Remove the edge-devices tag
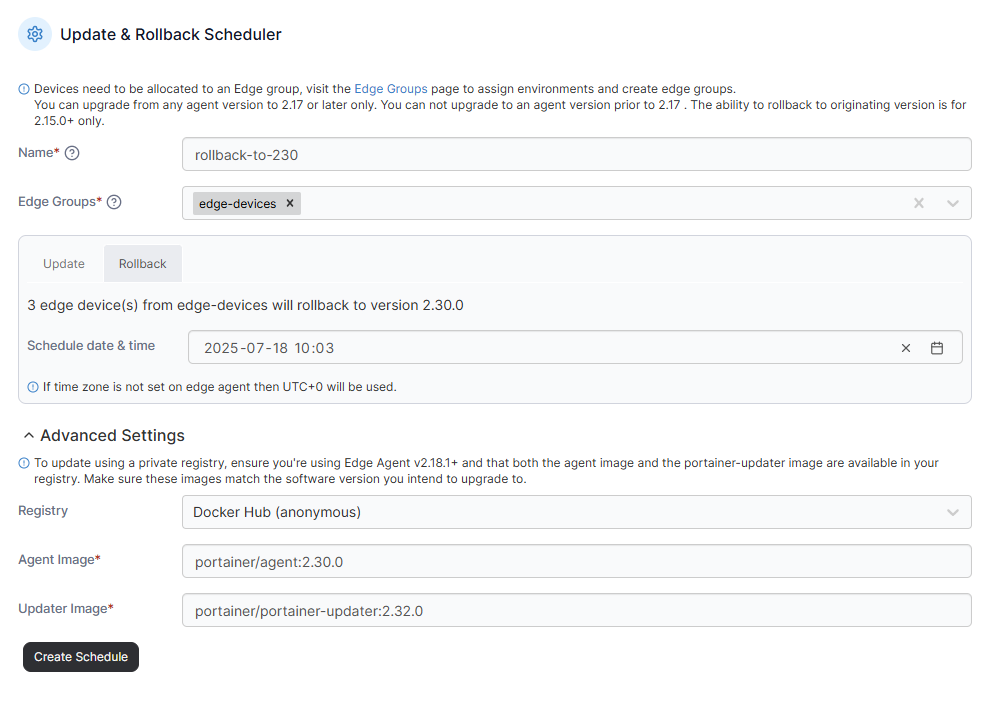The image size is (986, 701). [290, 203]
